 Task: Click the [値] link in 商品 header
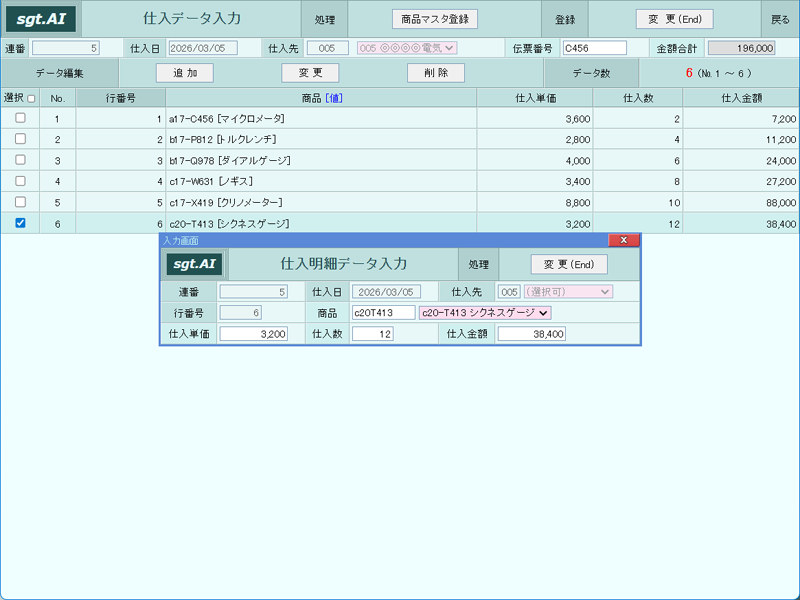(x=334, y=98)
